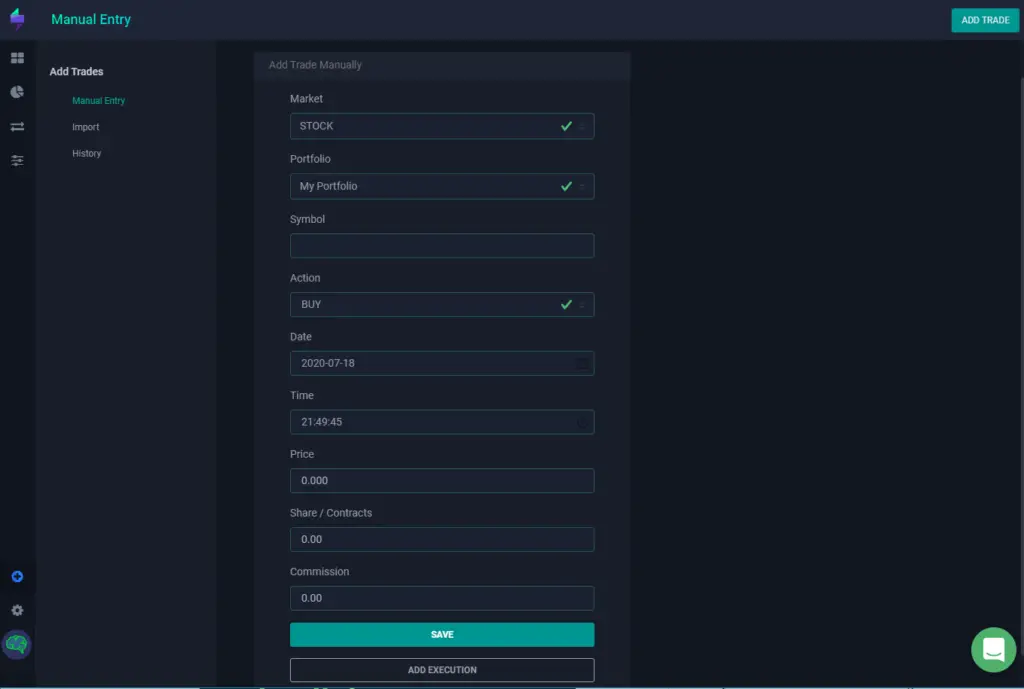Viewport: 1024px width, 689px height.
Task: Open the settings gear icon
Action: pyautogui.click(x=17, y=611)
